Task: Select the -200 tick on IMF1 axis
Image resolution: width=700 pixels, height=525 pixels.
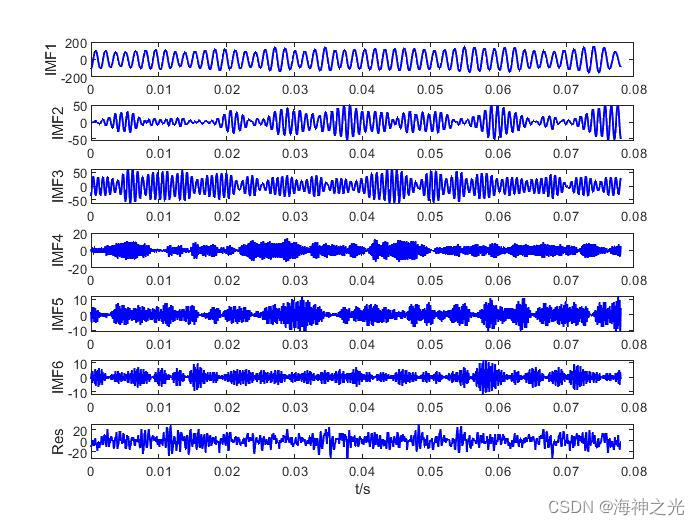Action: 74,79
